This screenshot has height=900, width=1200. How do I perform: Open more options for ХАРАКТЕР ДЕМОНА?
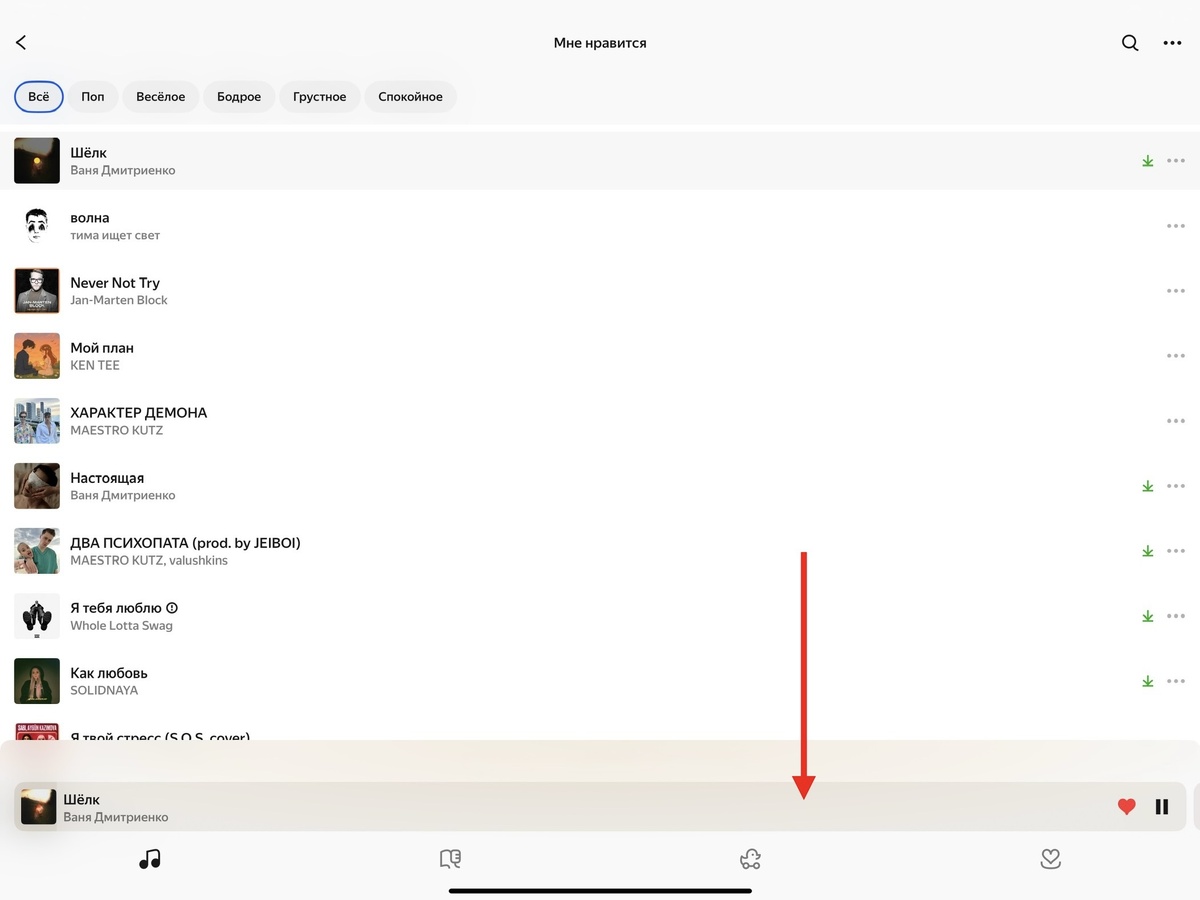1176,421
